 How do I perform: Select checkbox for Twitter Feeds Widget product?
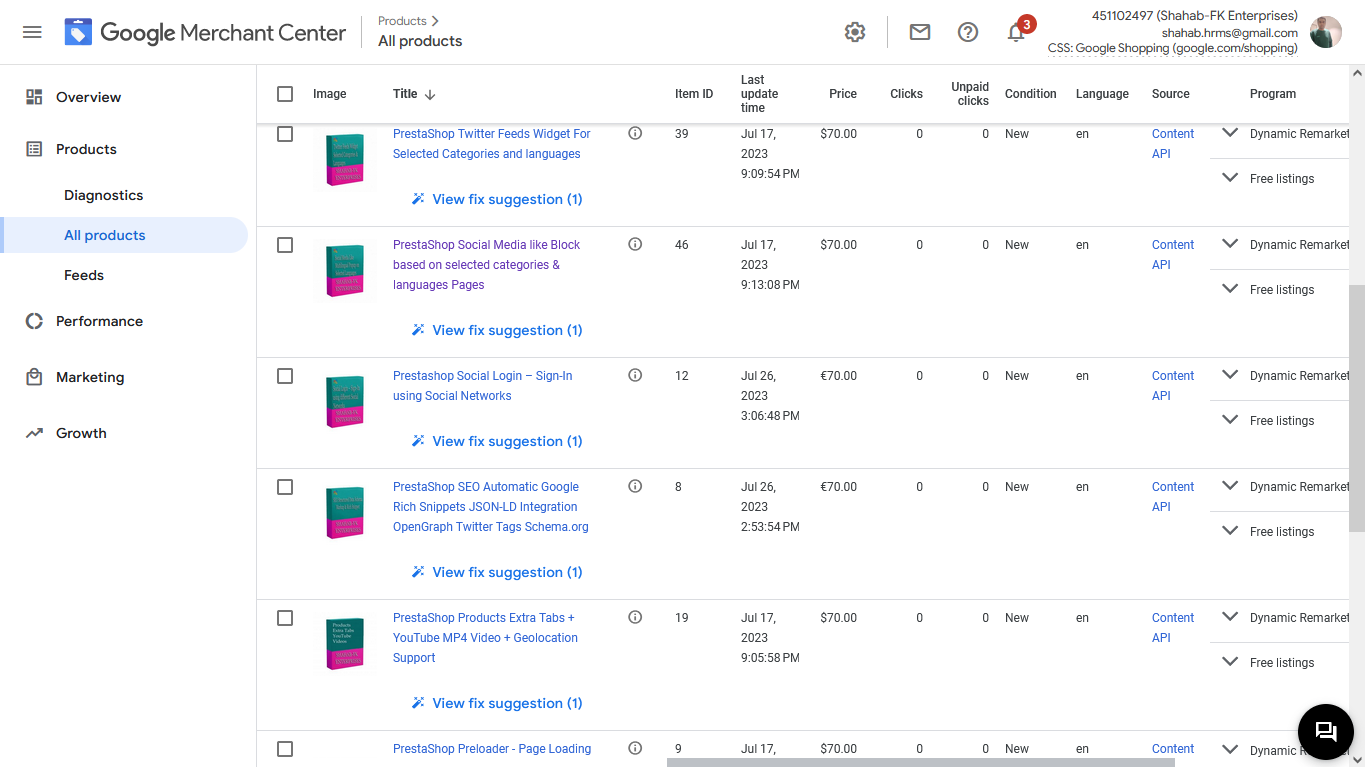click(x=285, y=134)
